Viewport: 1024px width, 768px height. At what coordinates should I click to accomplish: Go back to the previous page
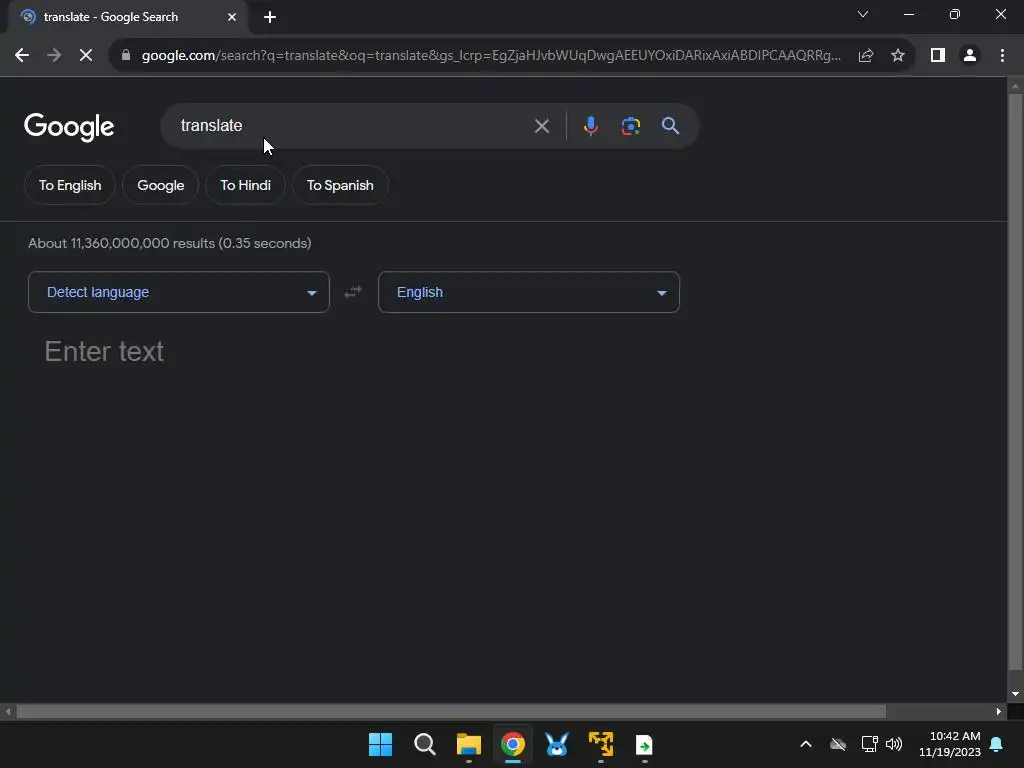click(22, 56)
